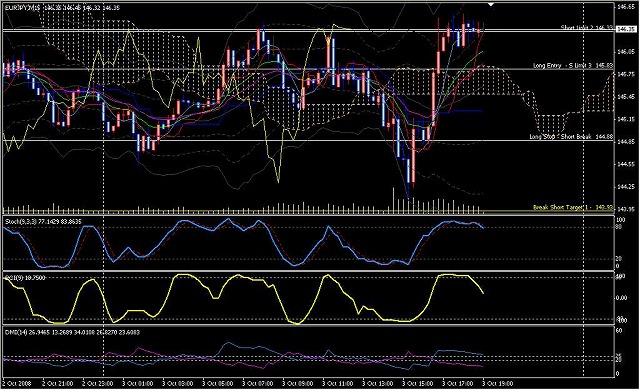Click the 146.65 price scale value
Screen dimensions: 640x390
click(626, 7)
